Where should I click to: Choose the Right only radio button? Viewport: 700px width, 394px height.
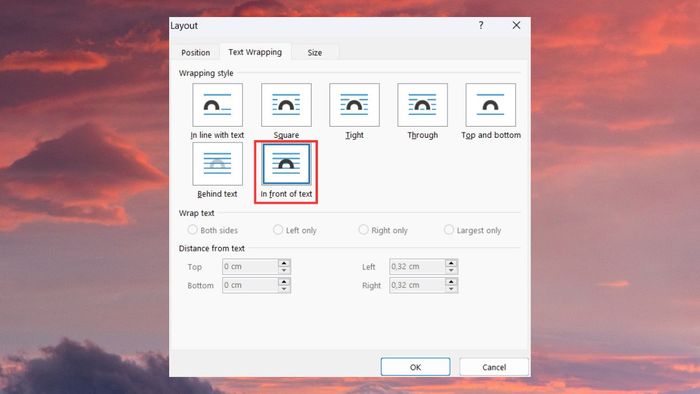coord(363,230)
